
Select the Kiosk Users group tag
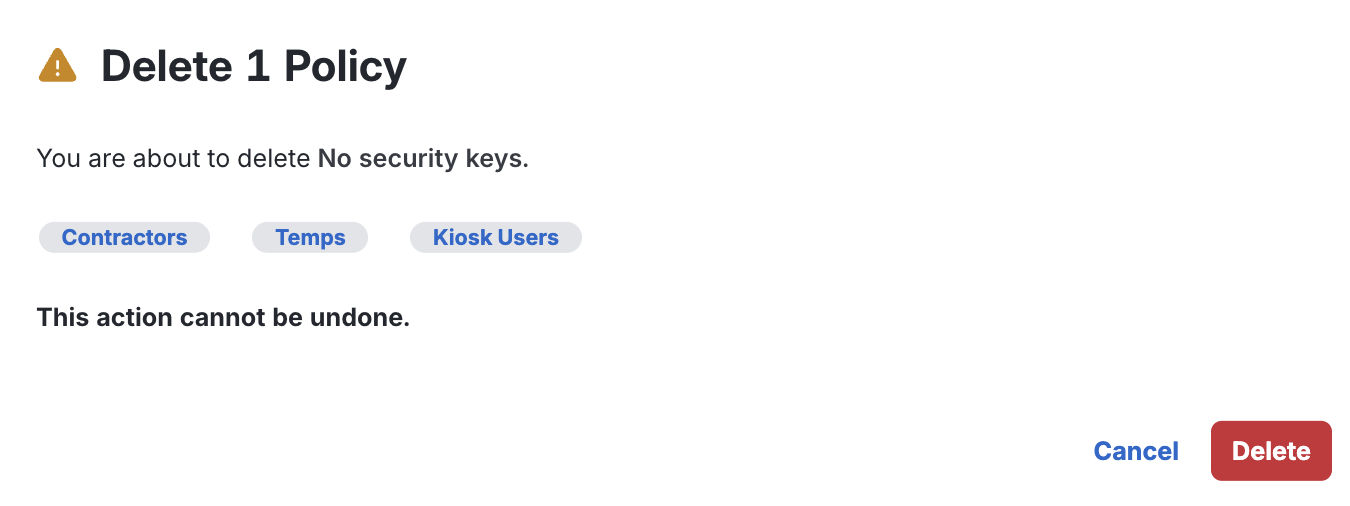coord(495,238)
